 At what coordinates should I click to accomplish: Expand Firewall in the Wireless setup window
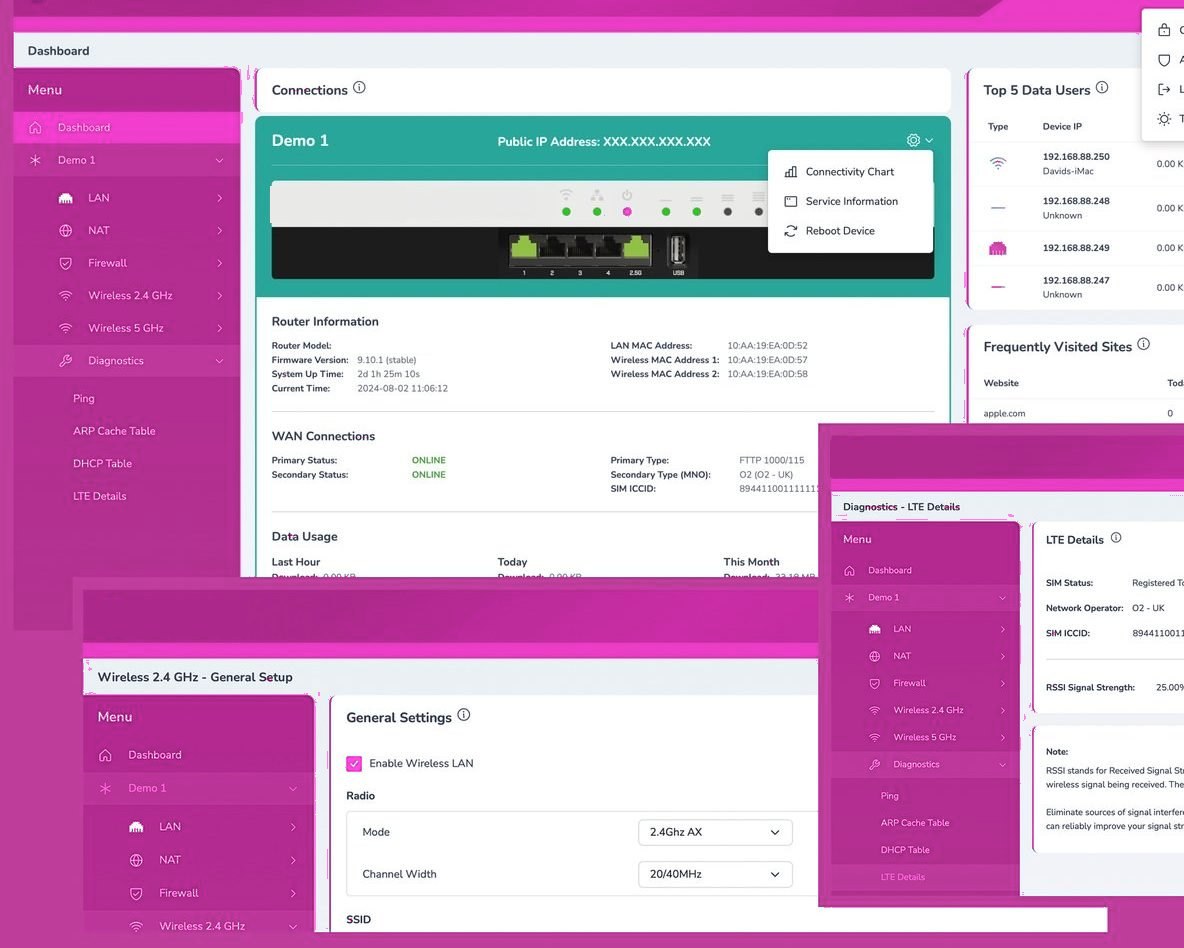(199, 893)
